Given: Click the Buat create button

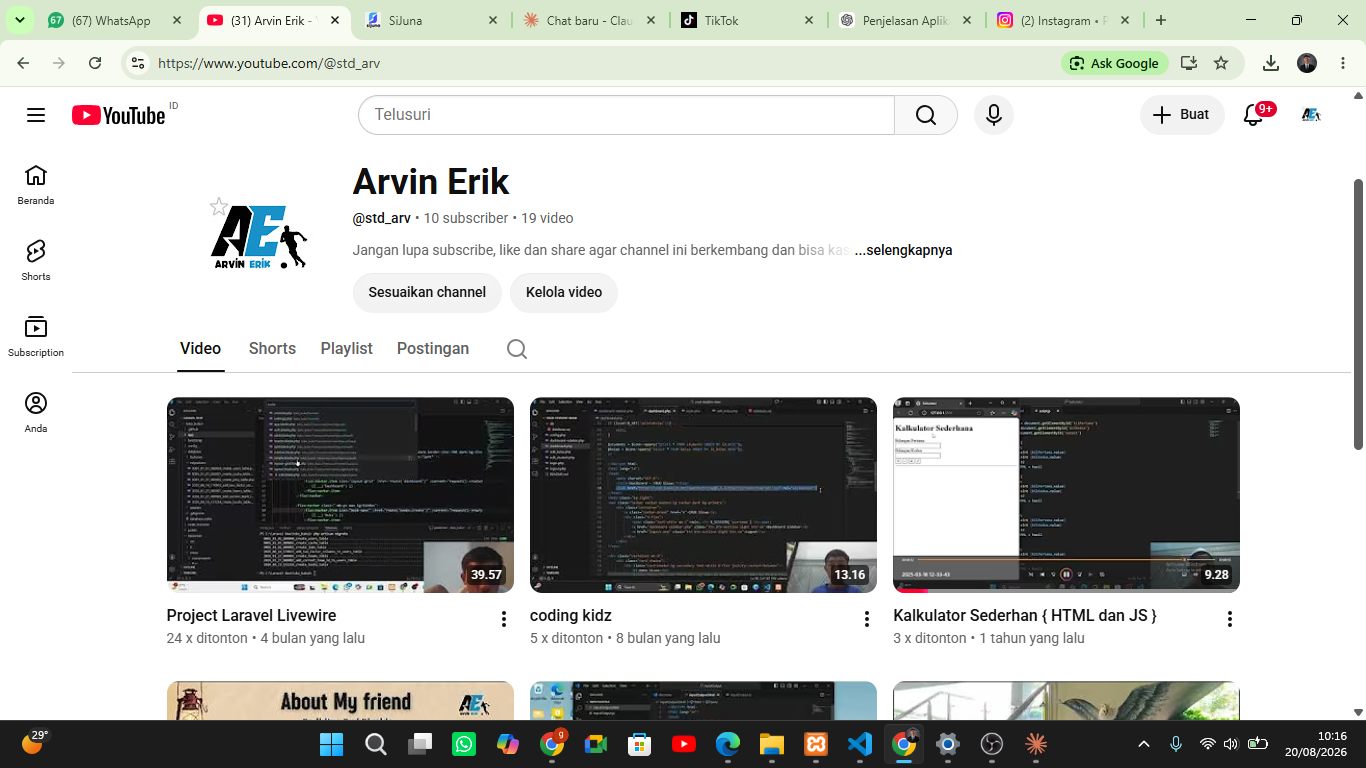Looking at the screenshot, I should (x=1182, y=115).
